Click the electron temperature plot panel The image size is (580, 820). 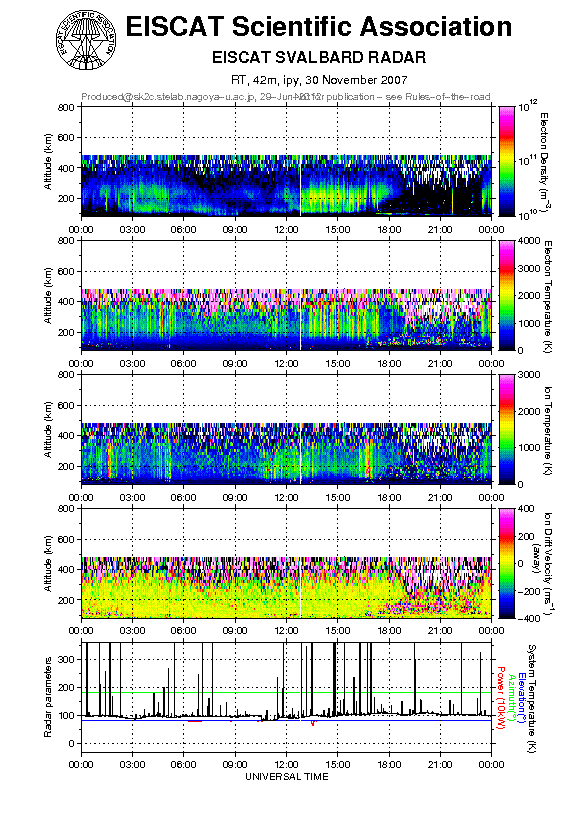(x=286, y=295)
